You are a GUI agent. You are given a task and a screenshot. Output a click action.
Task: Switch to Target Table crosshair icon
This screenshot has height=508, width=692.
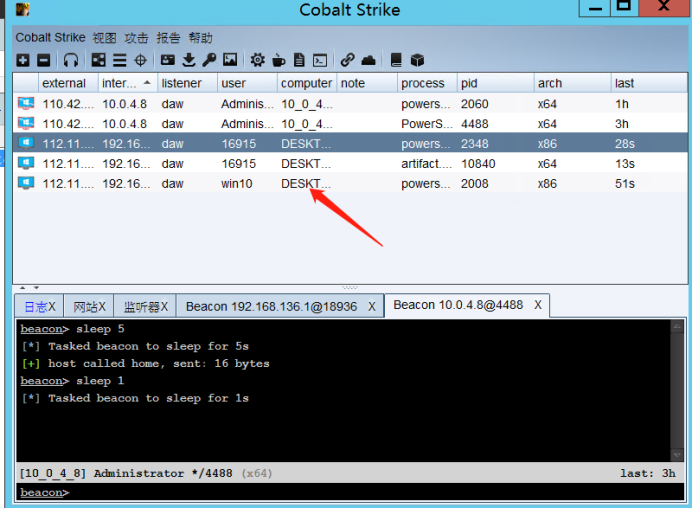(x=140, y=60)
